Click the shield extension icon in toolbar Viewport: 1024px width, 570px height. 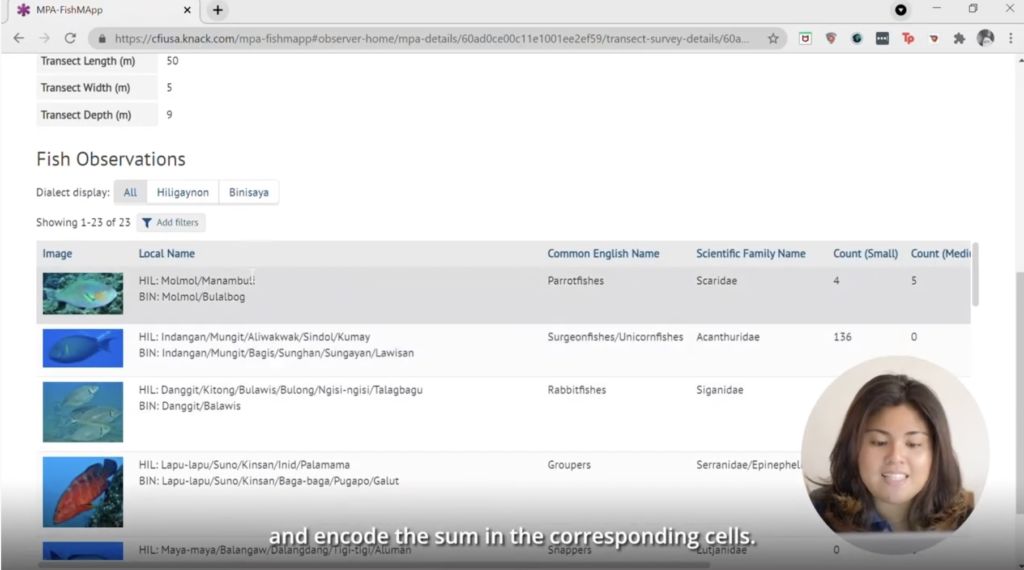[x=831, y=38]
